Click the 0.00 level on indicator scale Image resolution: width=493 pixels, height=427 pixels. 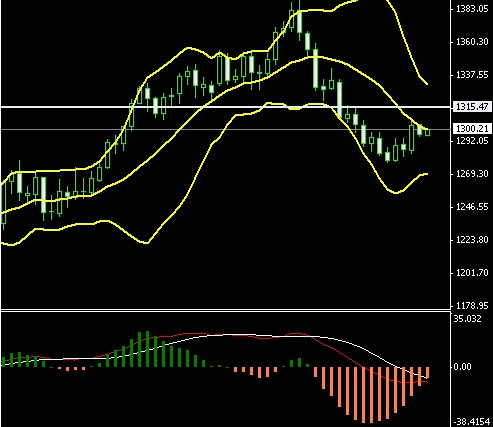(462, 367)
